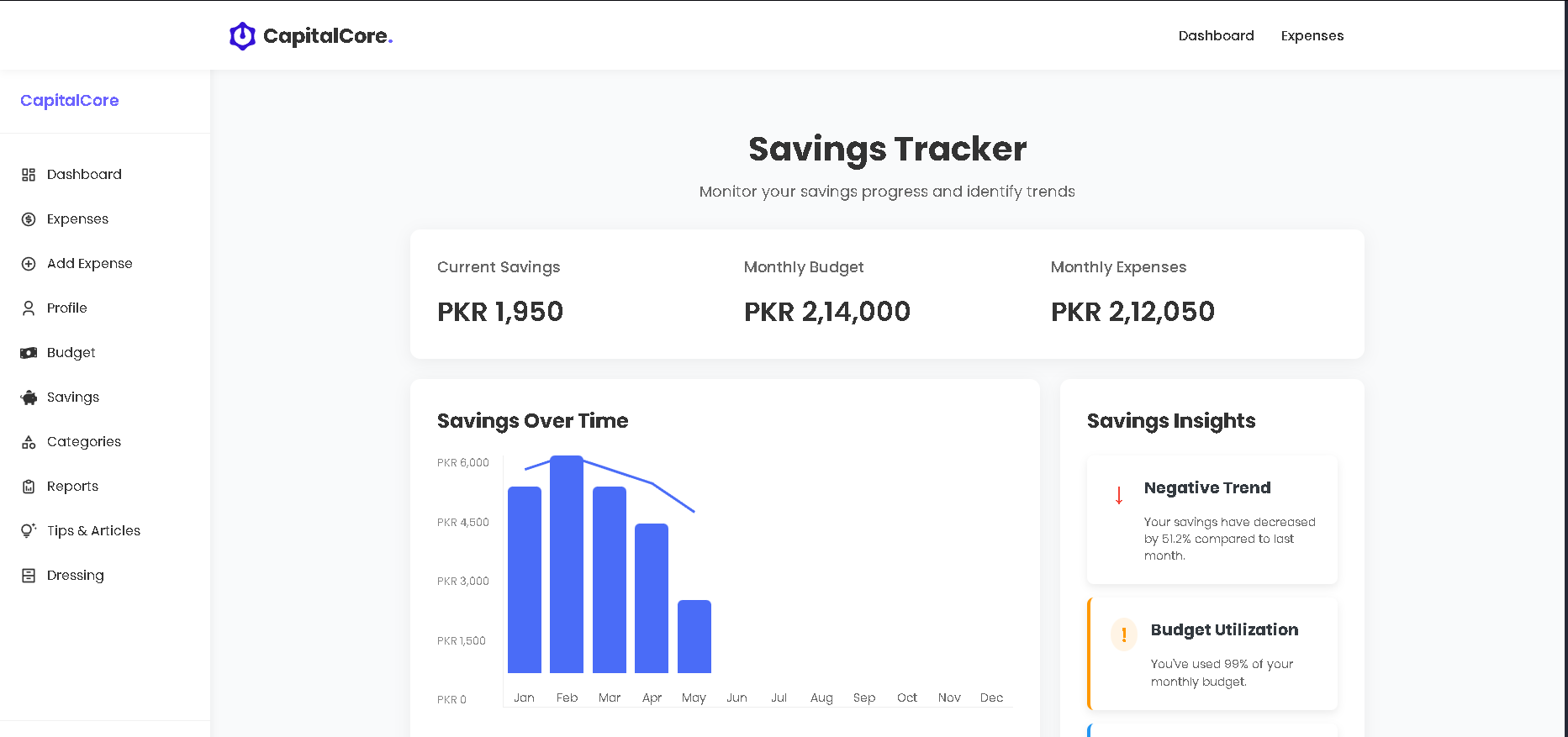Click the Profile person icon

click(29, 308)
